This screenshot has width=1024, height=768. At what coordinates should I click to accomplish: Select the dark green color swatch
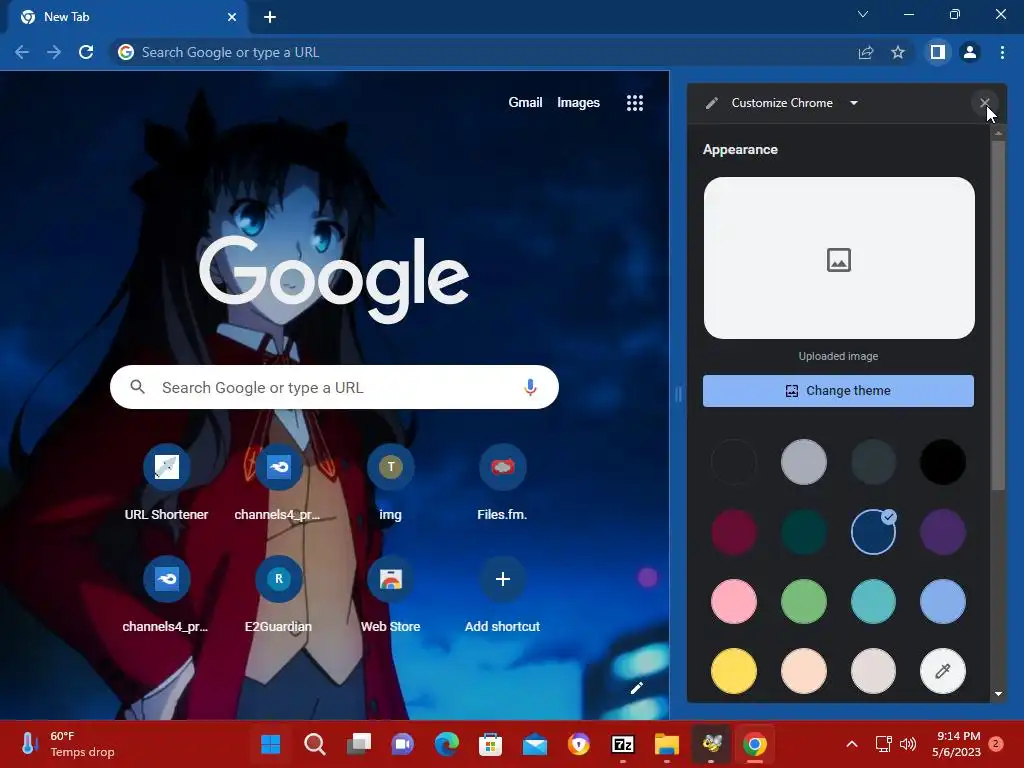tap(803, 532)
